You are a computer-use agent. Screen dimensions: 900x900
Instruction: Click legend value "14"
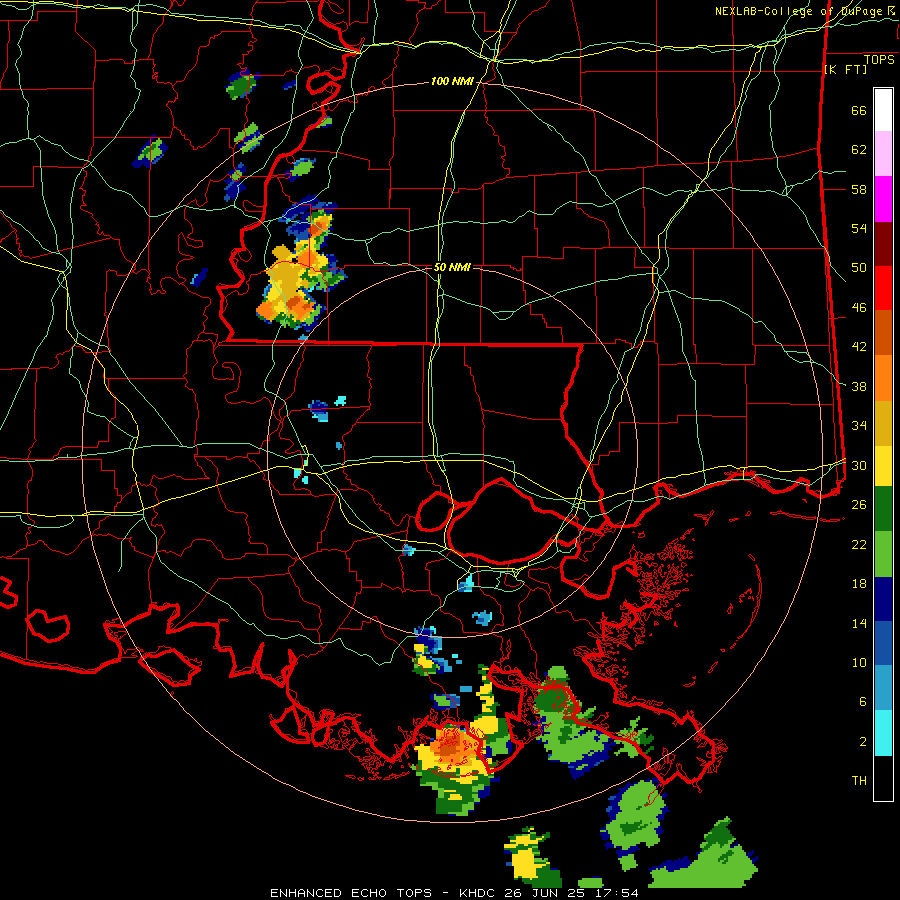859,623
